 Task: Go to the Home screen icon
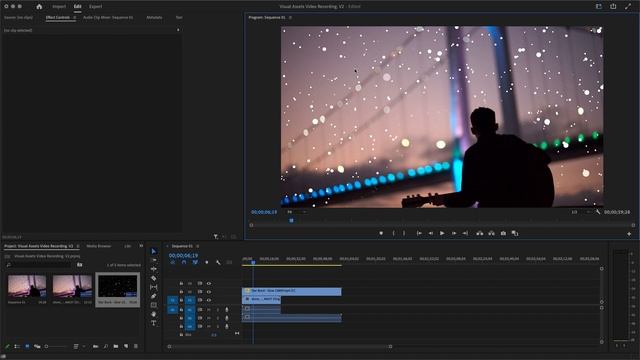pos(39,7)
